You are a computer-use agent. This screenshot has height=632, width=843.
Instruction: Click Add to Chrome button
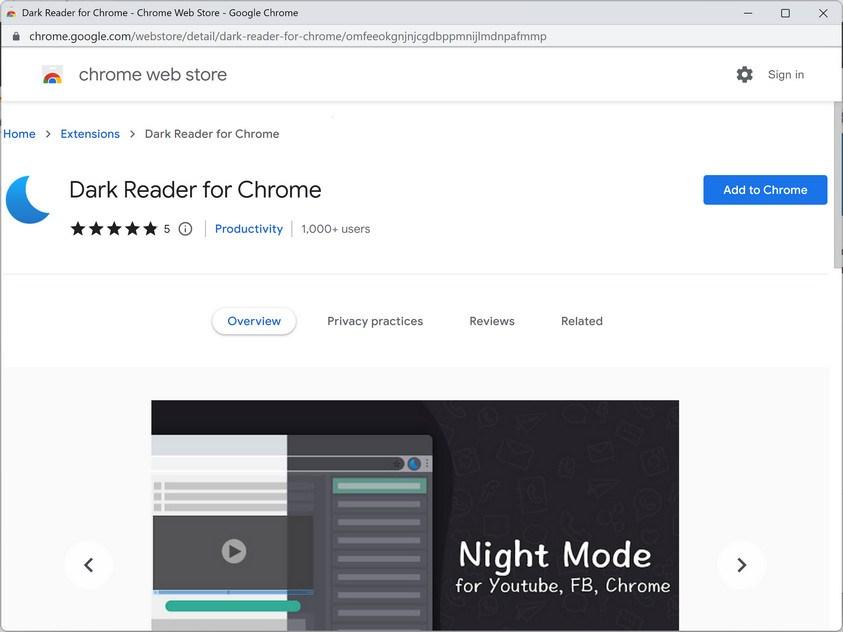point(765,190)
